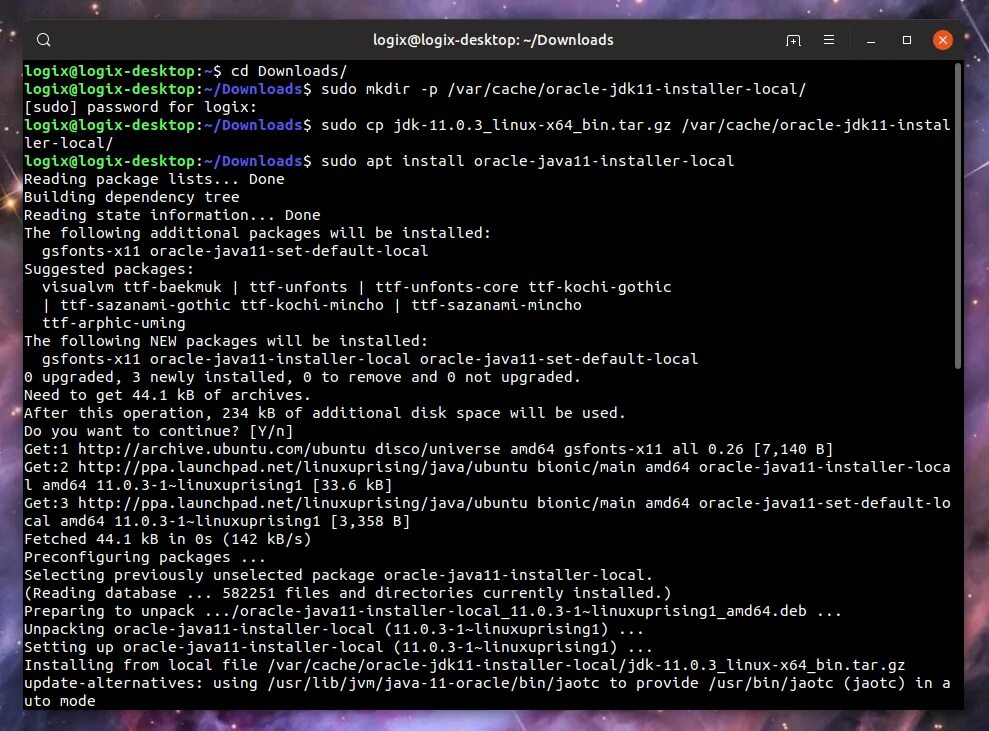Image resolution: width=989 pixels, height=731 pixels.
Task: Click the Get:1 archive.ubuntu.com URL line
Action: [x=428, y=449]
